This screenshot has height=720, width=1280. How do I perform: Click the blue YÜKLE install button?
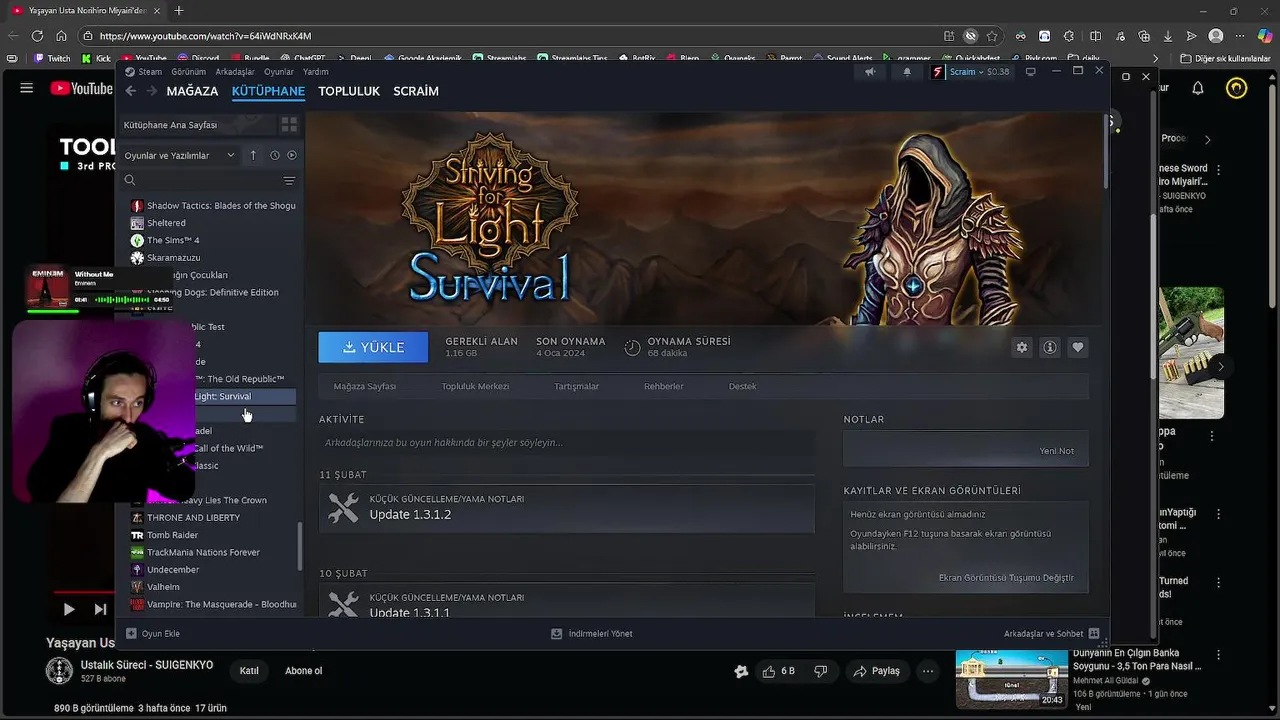click(x=373, y=347)
